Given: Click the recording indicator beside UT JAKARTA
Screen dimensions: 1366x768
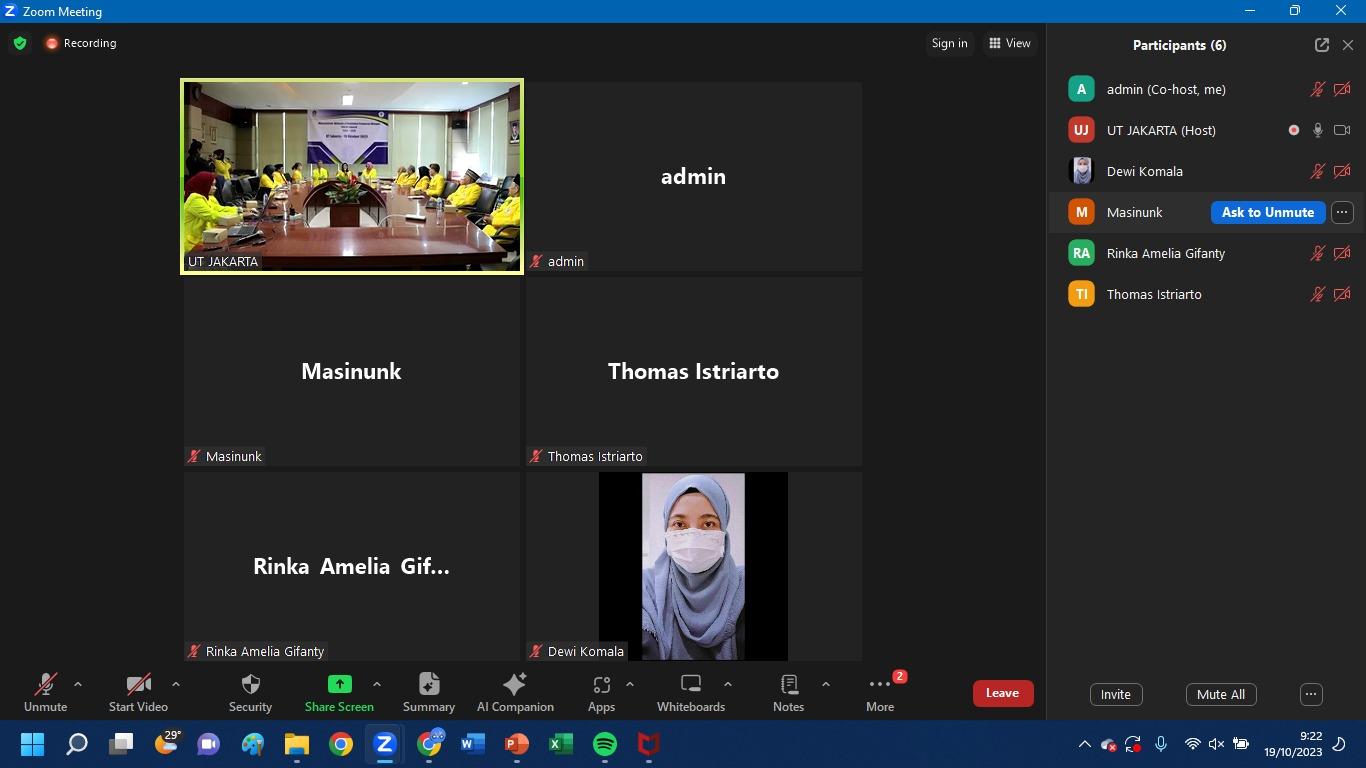Looking at the screenshot, I should click(x=1294, y=130).
